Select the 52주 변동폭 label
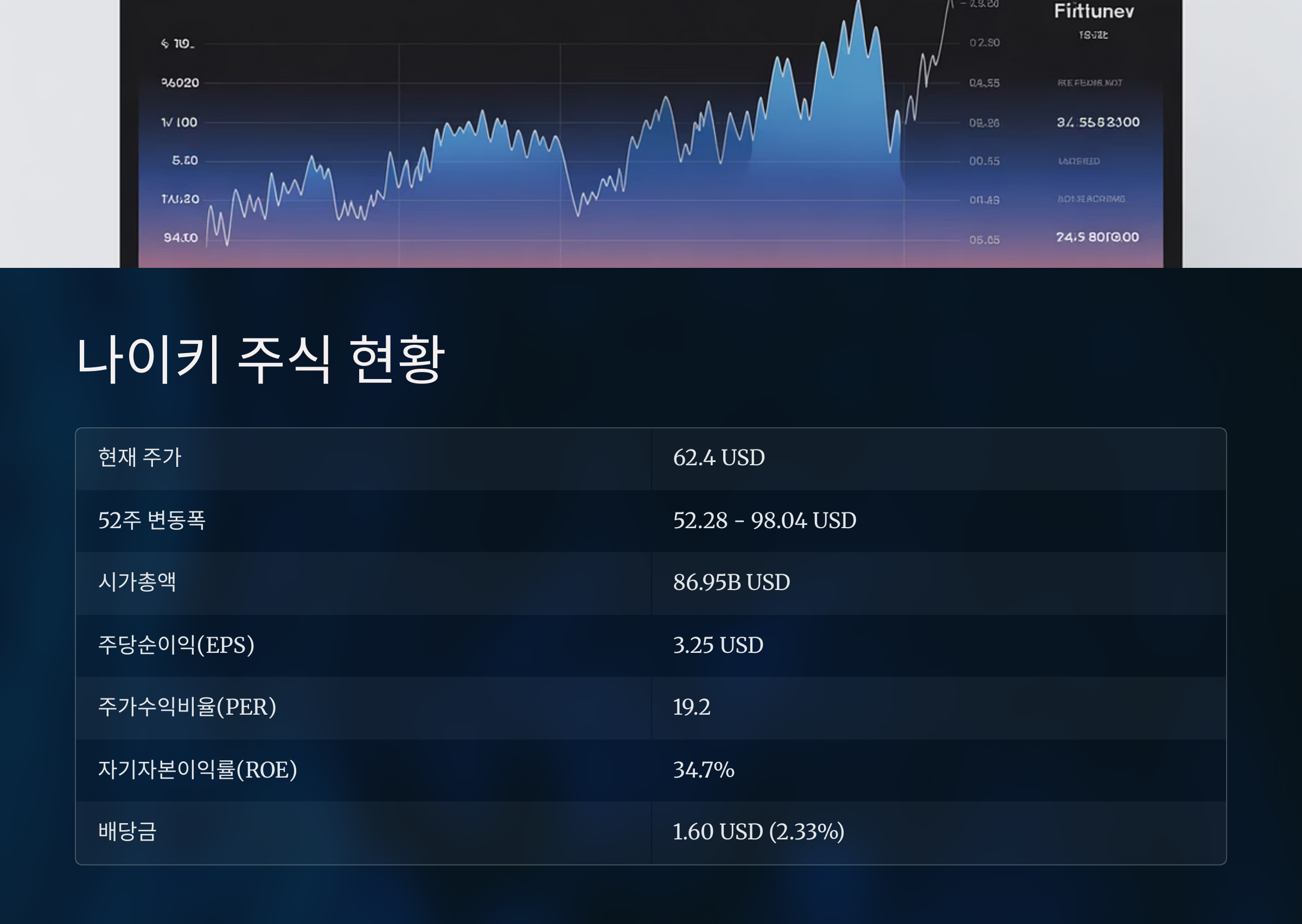The height and width of the screenshot is (924, 1302). pyautogui.click(x=151, y=520)
